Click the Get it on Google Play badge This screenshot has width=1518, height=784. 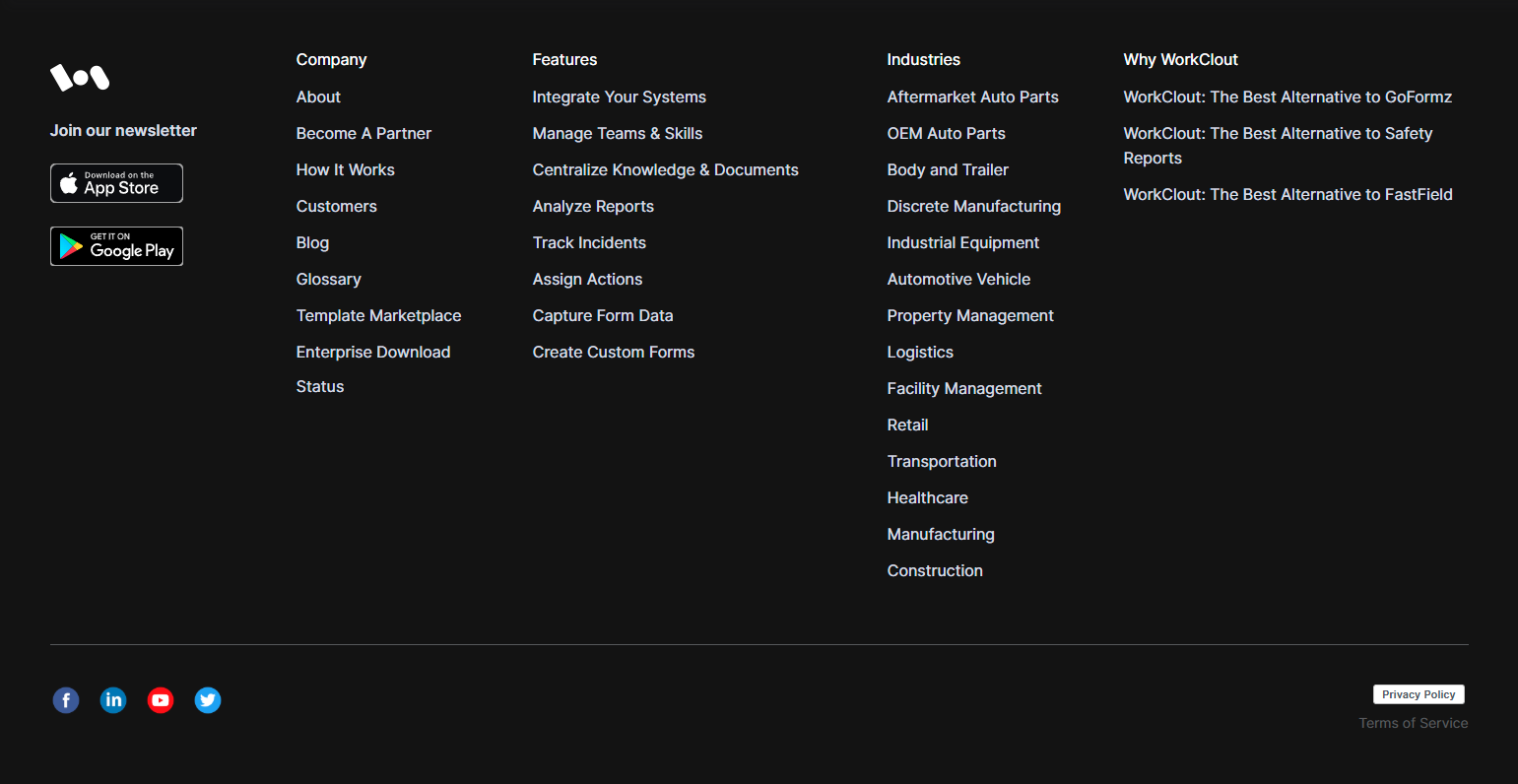(116, 246)
